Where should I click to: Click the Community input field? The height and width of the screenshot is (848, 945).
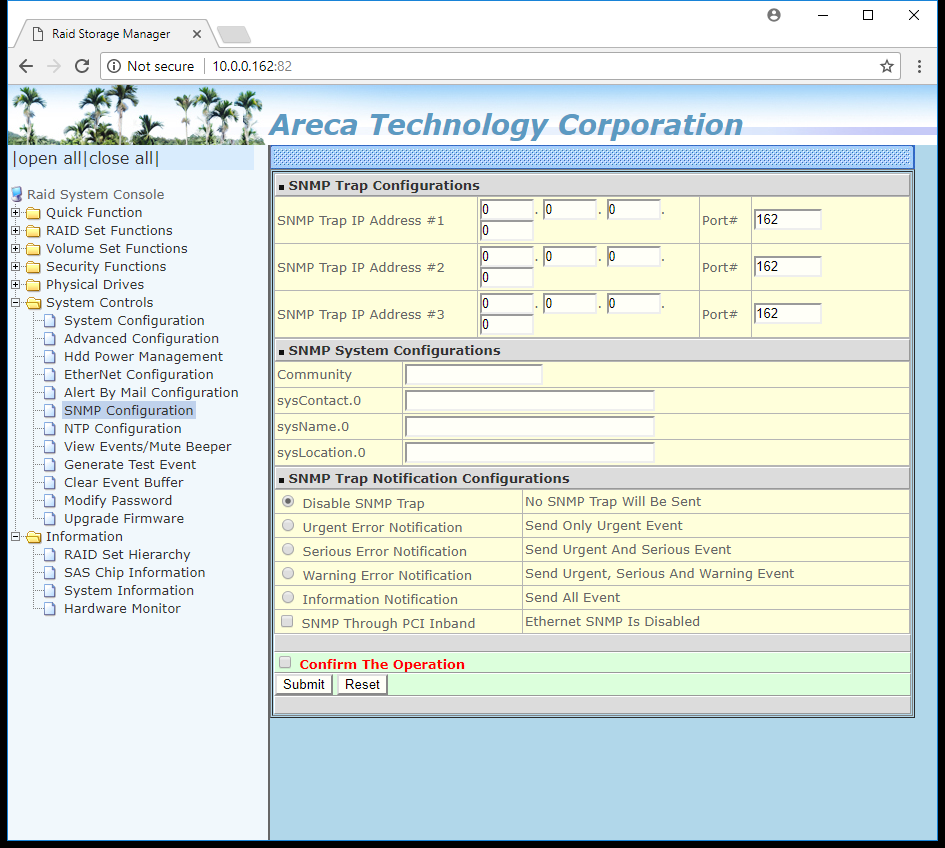[474, 374]
